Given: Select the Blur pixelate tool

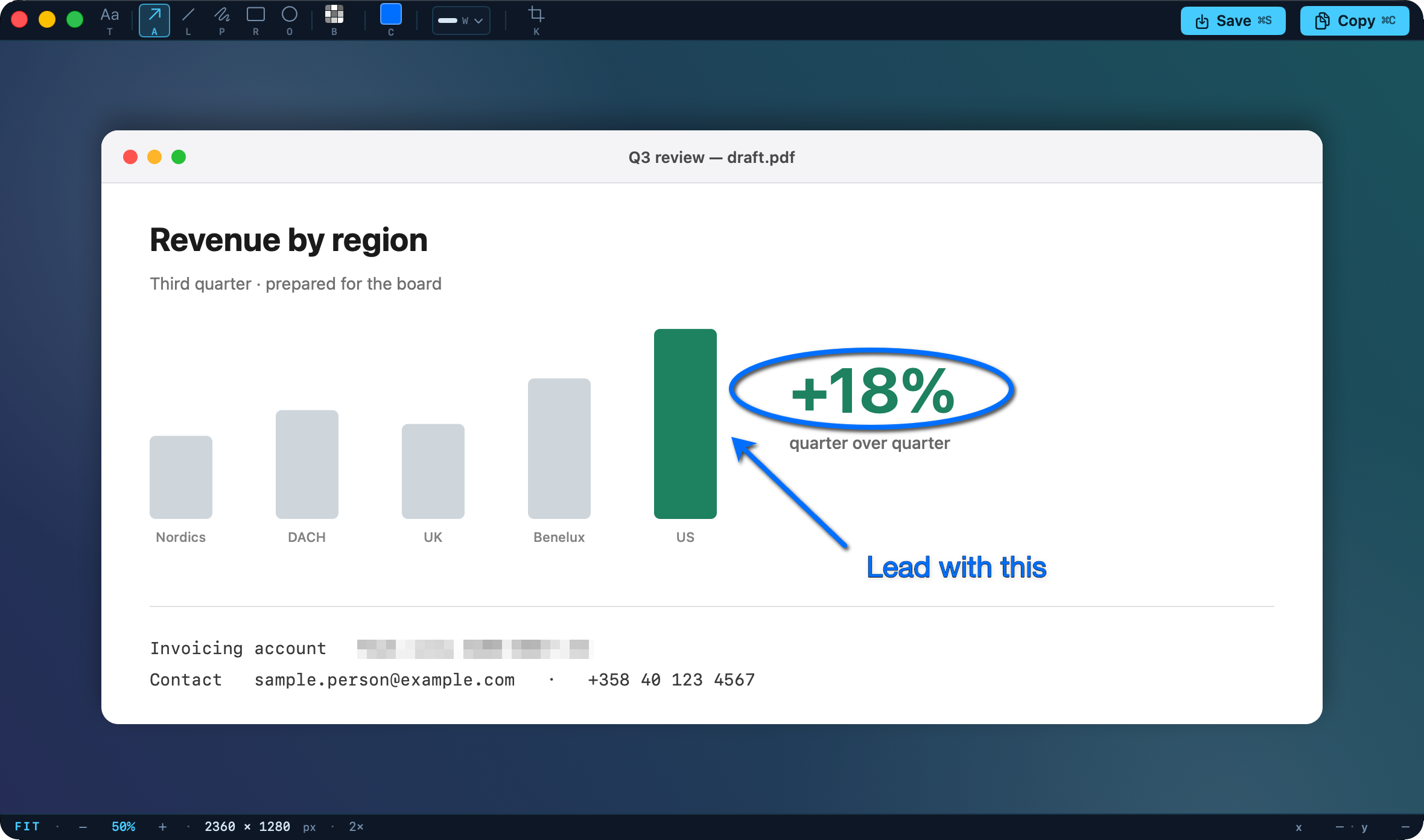Looking at the screenshot, I should pyautogui.click(x=334, y=21).
